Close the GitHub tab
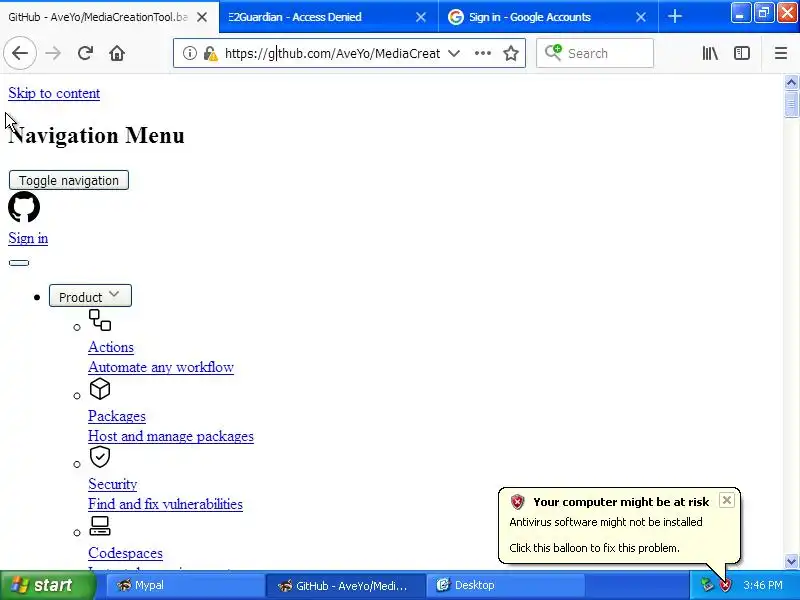This screenshot has width=800, height=600. [x=202, y=17]
